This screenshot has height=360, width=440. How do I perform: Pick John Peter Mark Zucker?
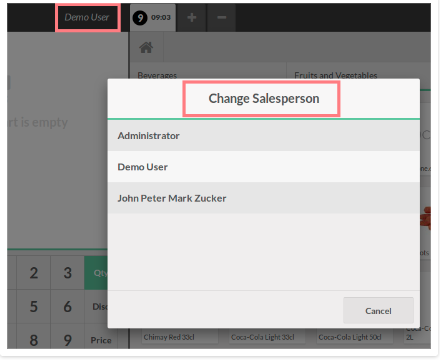[263, 198]
